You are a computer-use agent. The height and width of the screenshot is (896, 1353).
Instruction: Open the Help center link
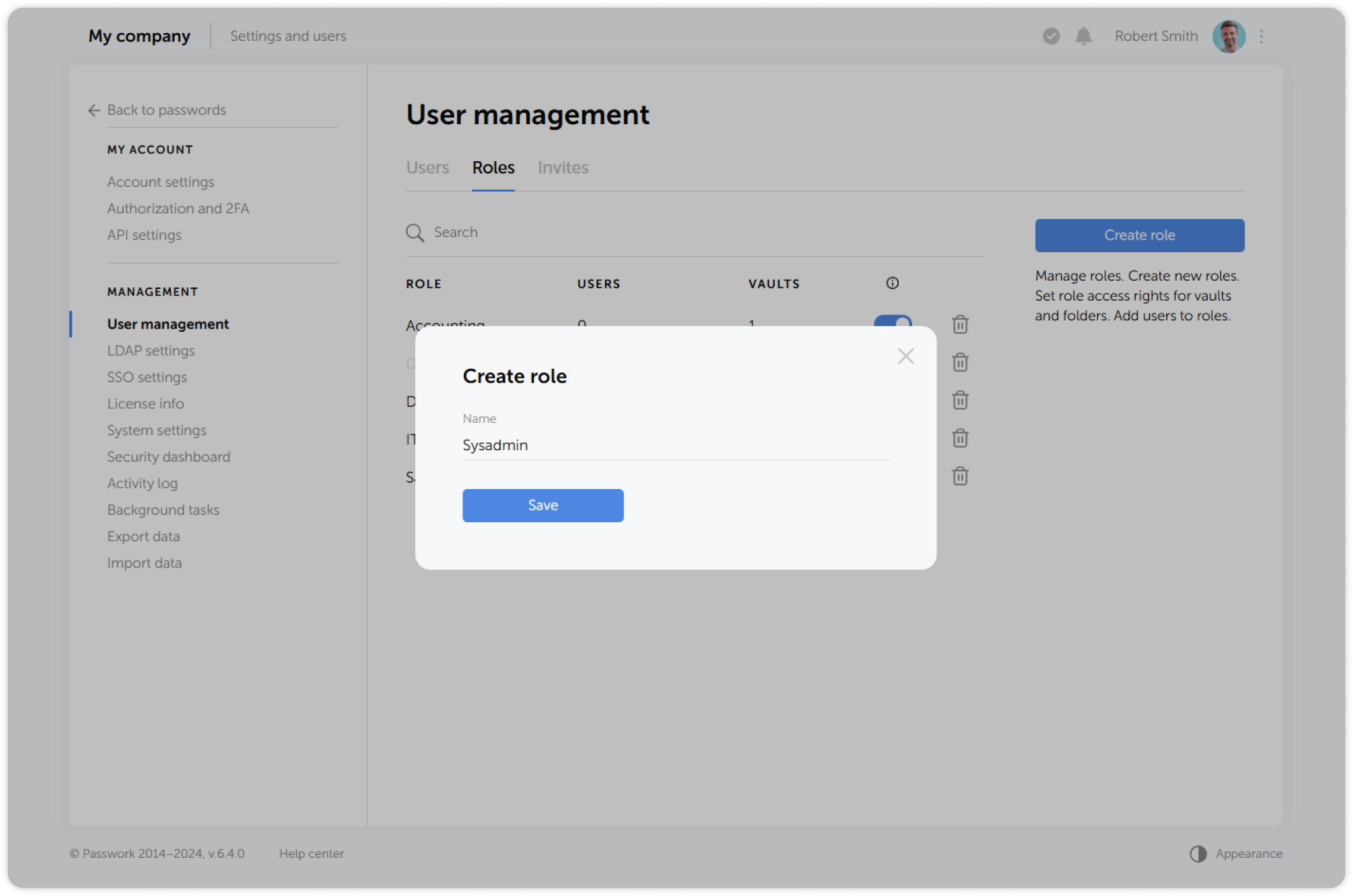click(311, 853)
